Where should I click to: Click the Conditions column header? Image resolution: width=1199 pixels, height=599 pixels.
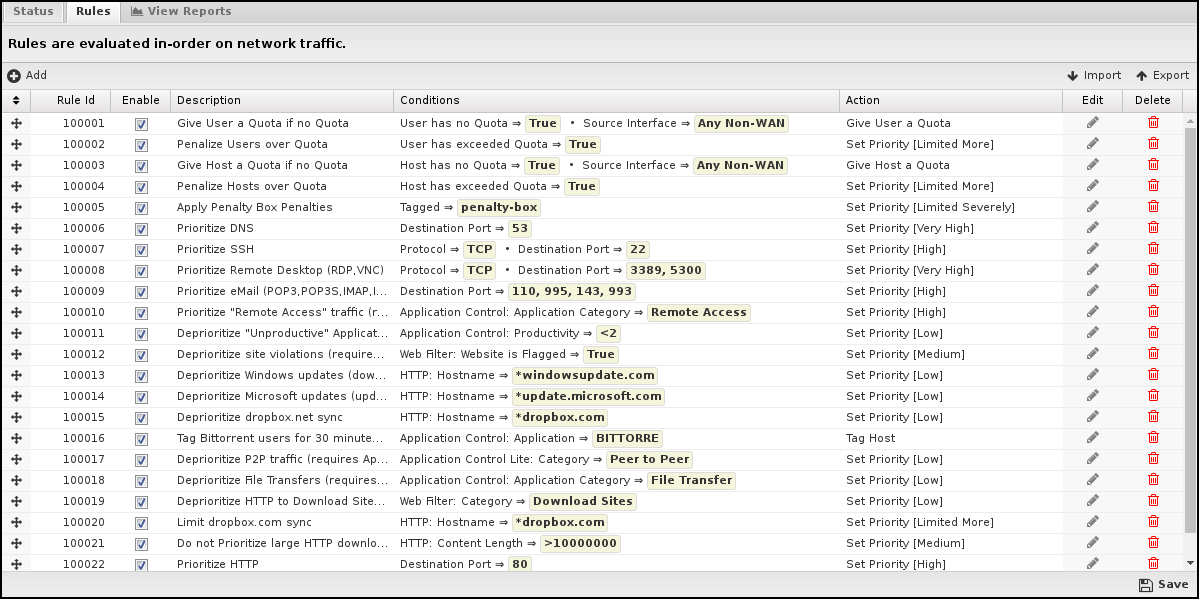click(616, 100)
